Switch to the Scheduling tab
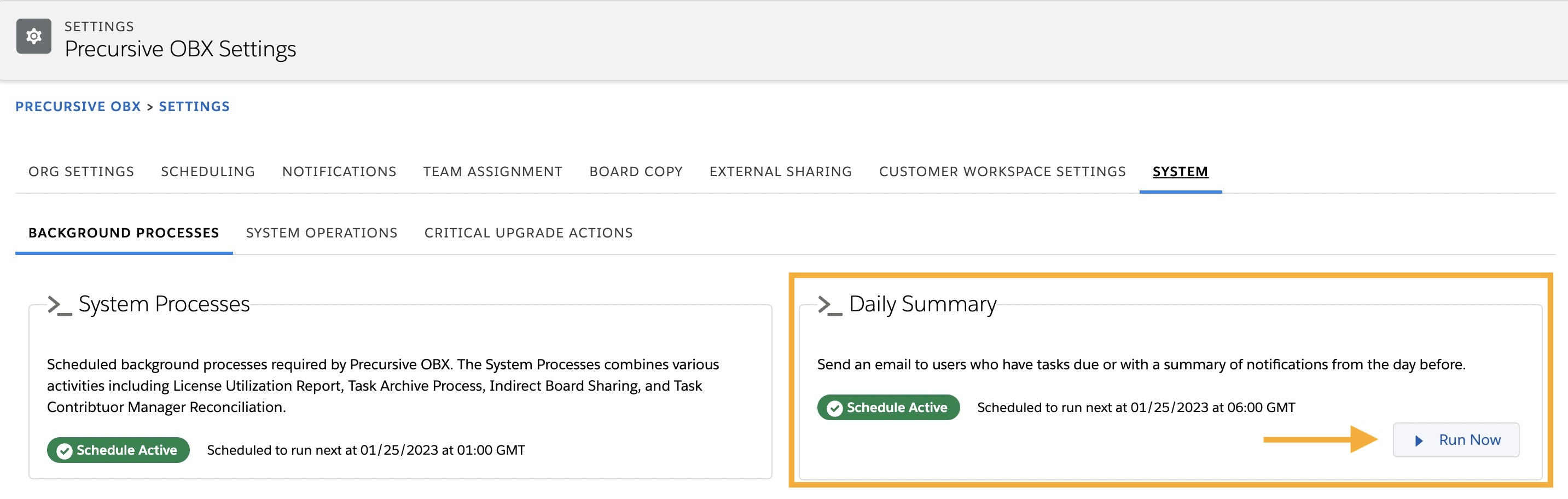Screen dimensions: 1568x499 (208, 172)
